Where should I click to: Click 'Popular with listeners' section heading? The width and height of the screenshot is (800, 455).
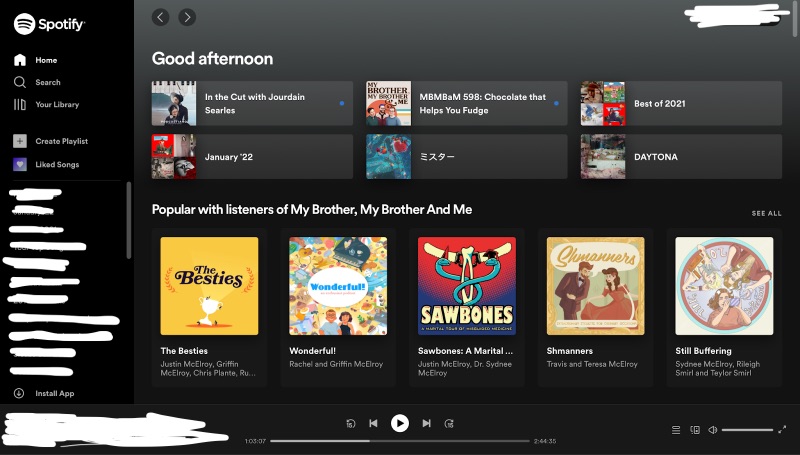tap(312, 210)
